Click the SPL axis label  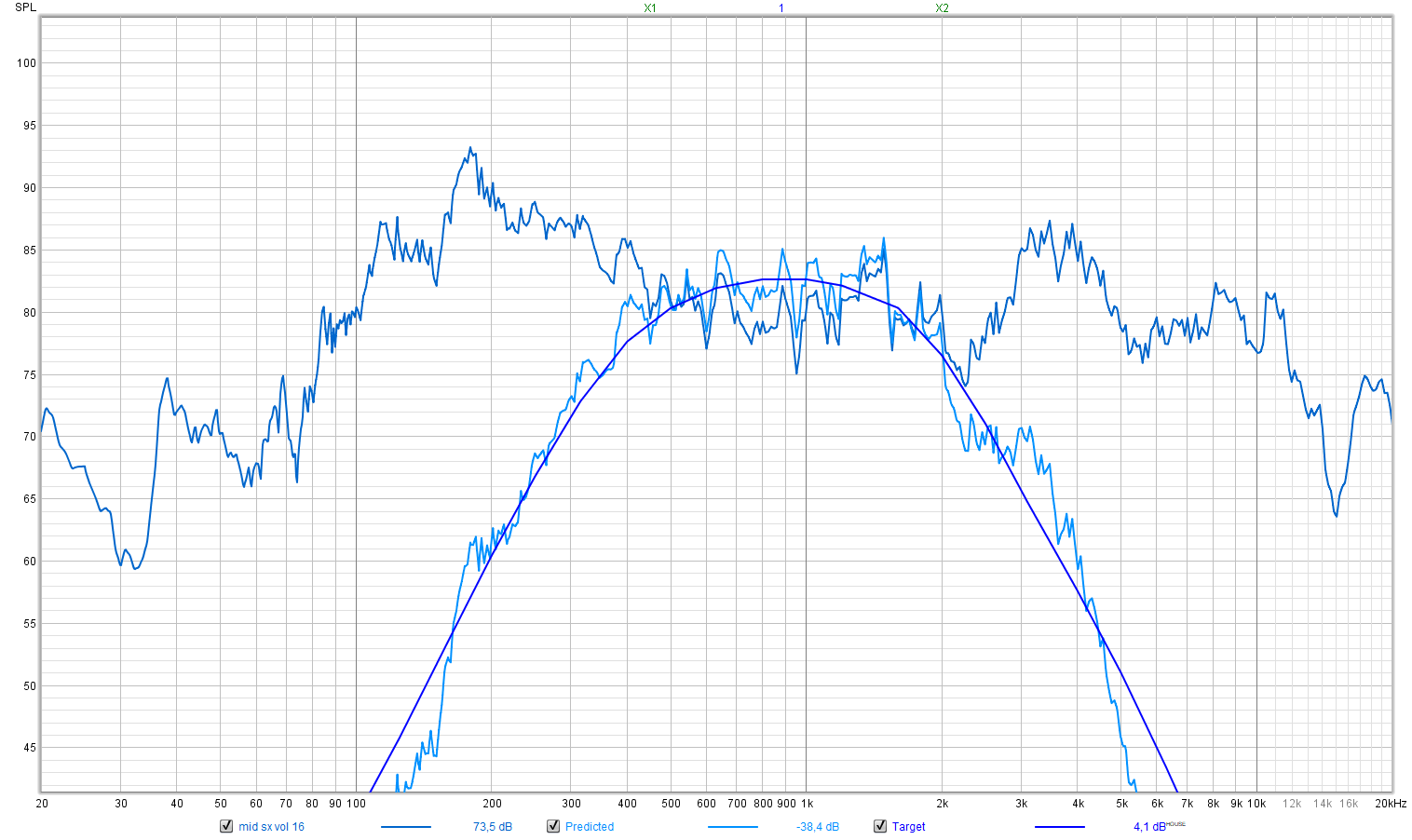point(26,7)
